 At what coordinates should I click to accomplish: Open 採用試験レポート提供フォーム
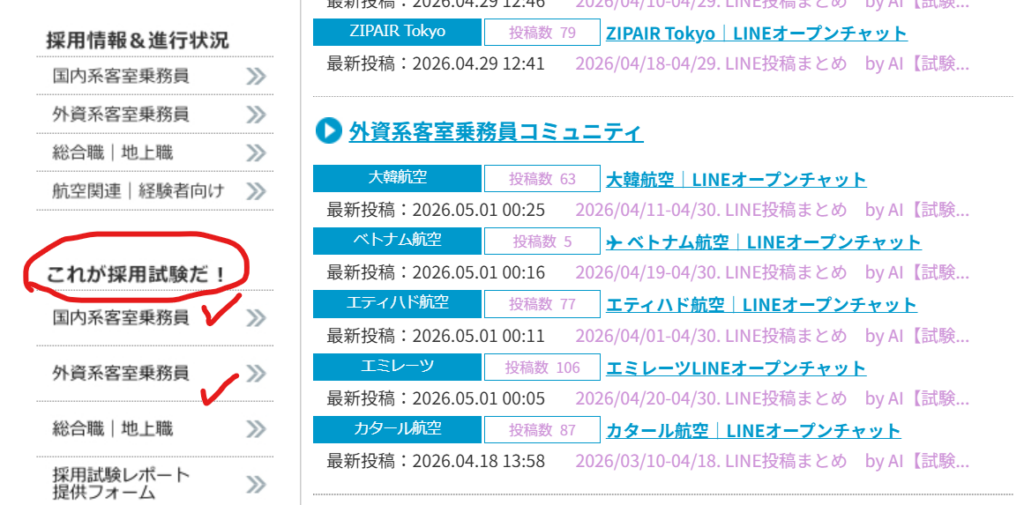[121, 483]
